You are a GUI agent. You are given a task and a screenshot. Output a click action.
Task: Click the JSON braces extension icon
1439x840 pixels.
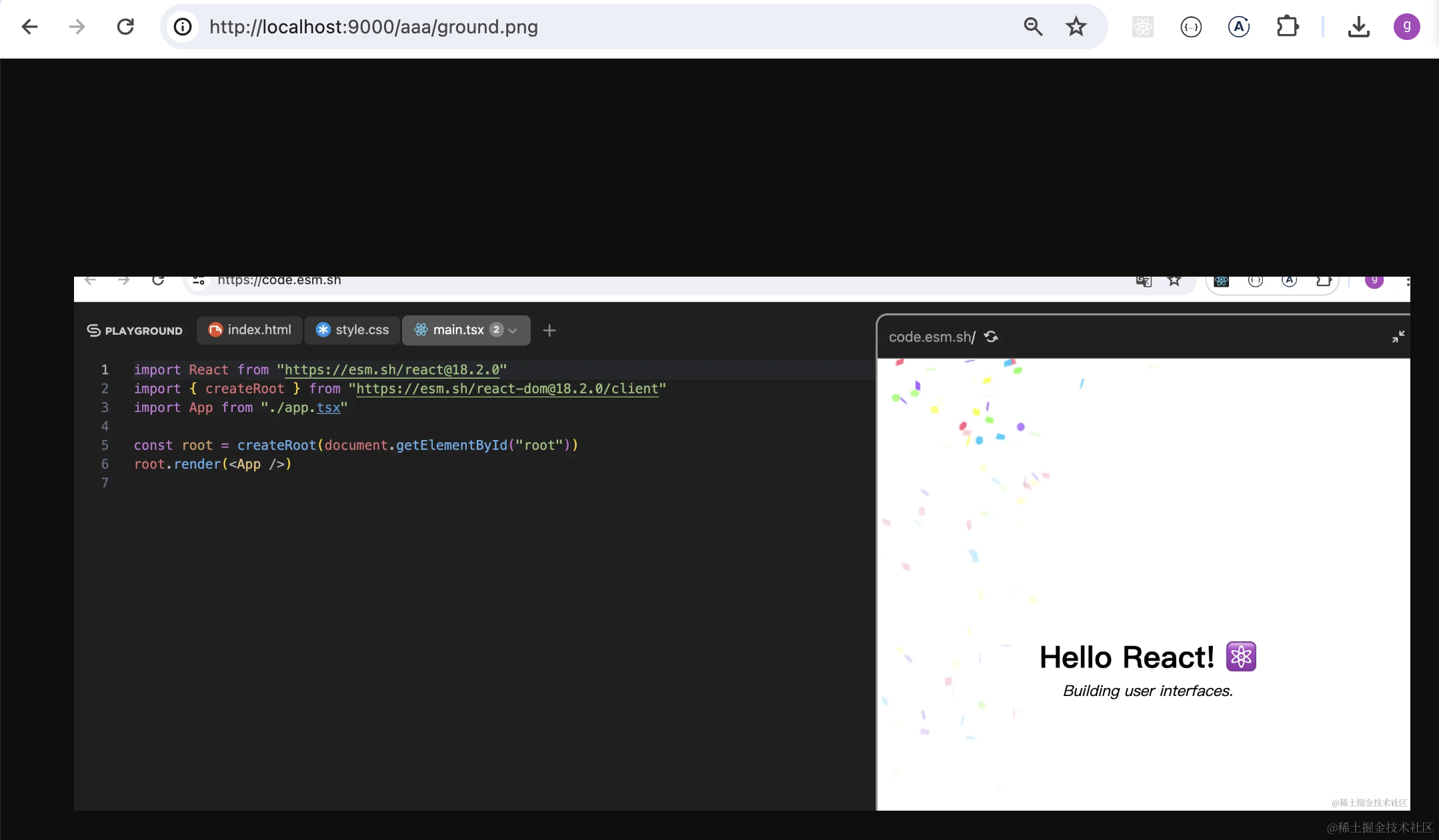[x=1190, y=27]
